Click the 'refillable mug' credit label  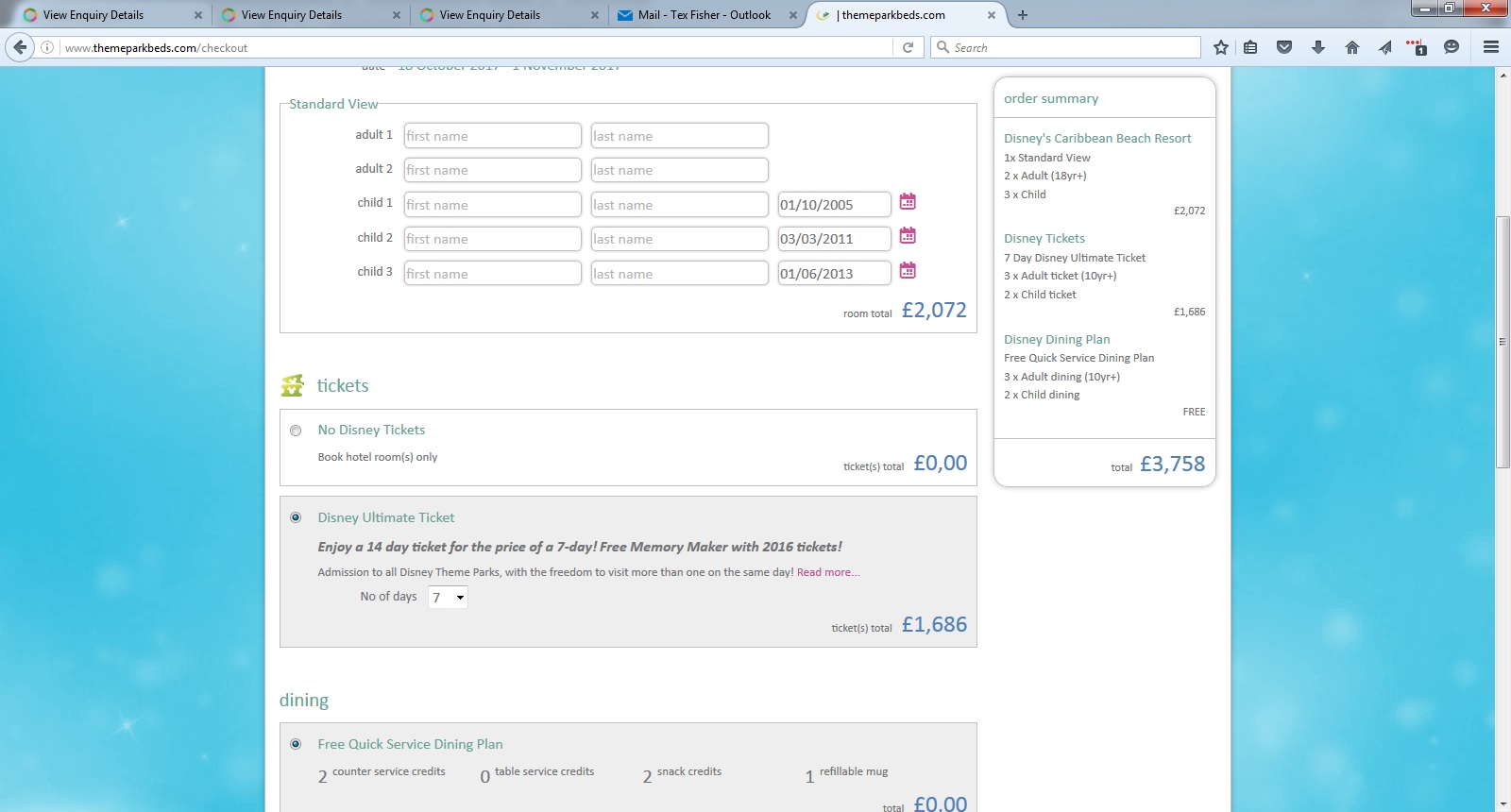pos(854,771)
